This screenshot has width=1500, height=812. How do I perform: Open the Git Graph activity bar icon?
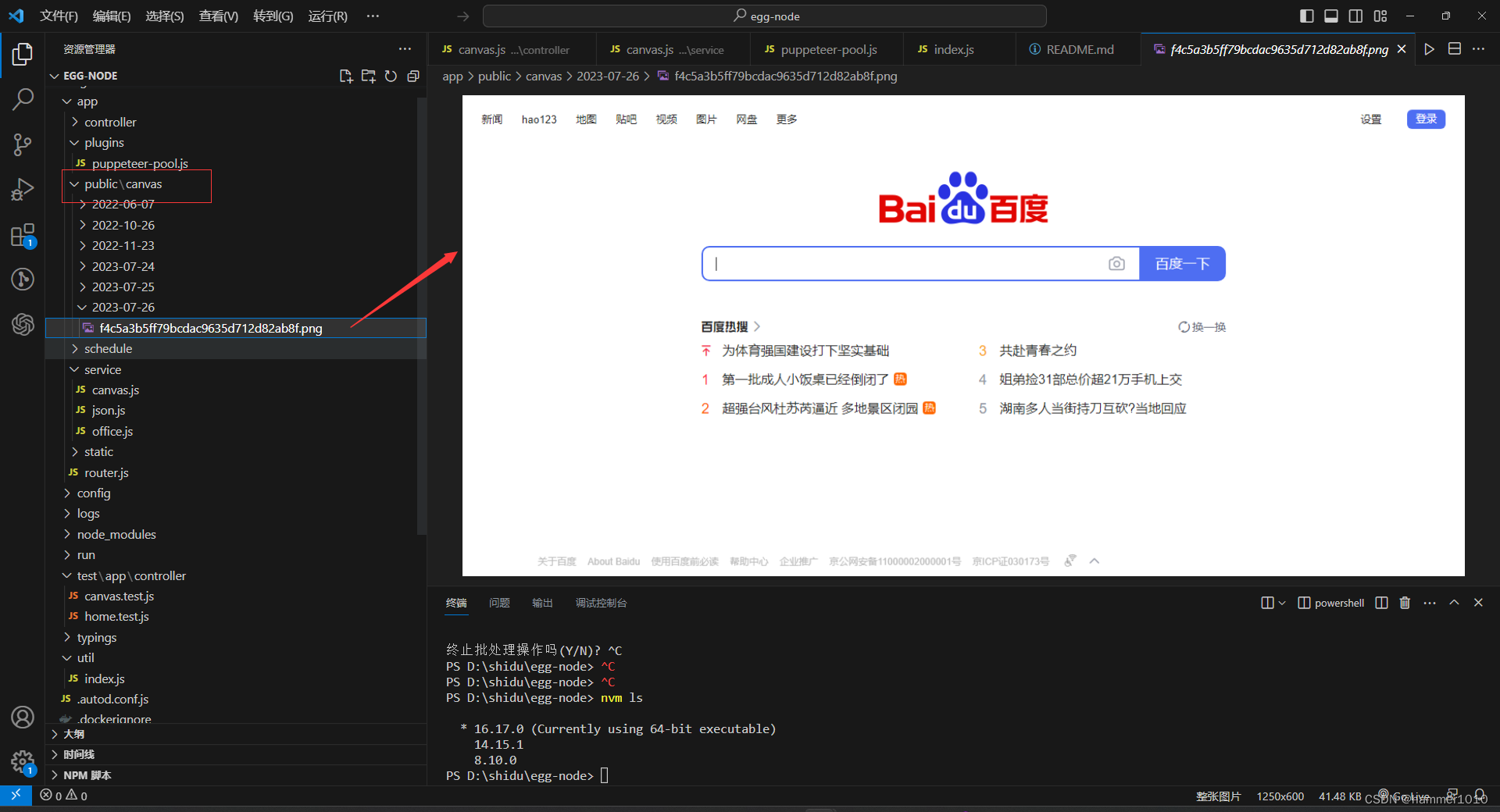tap(23, 279)
